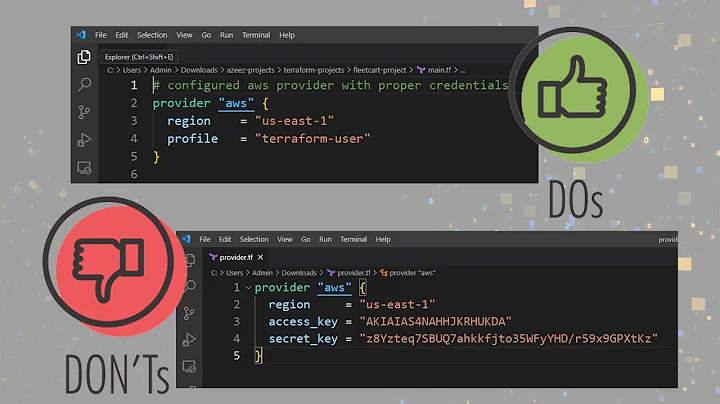Open Help menu in bottom window
This screenshot has height=404, width=720.
pos(383,239)
